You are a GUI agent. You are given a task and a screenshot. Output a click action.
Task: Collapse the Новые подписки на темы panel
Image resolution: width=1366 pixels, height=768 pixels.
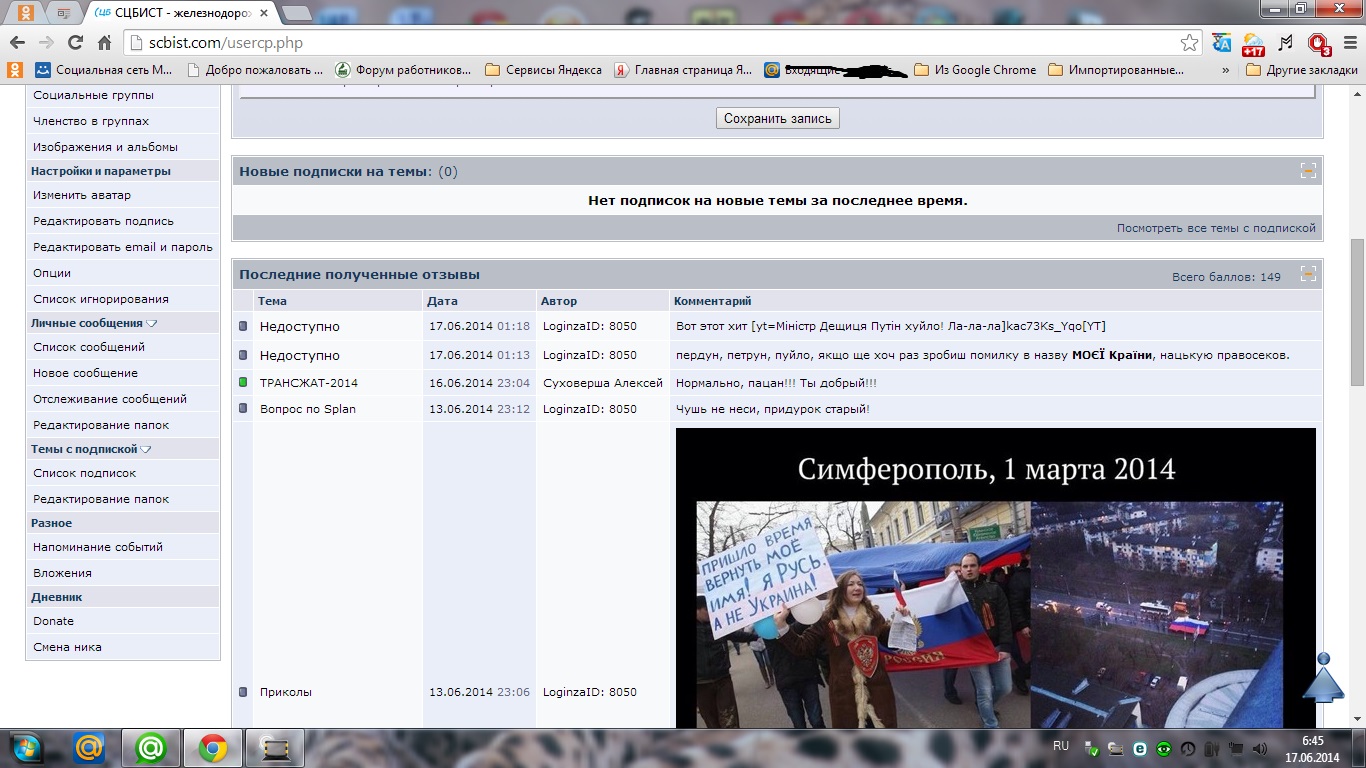point(1307,171)
